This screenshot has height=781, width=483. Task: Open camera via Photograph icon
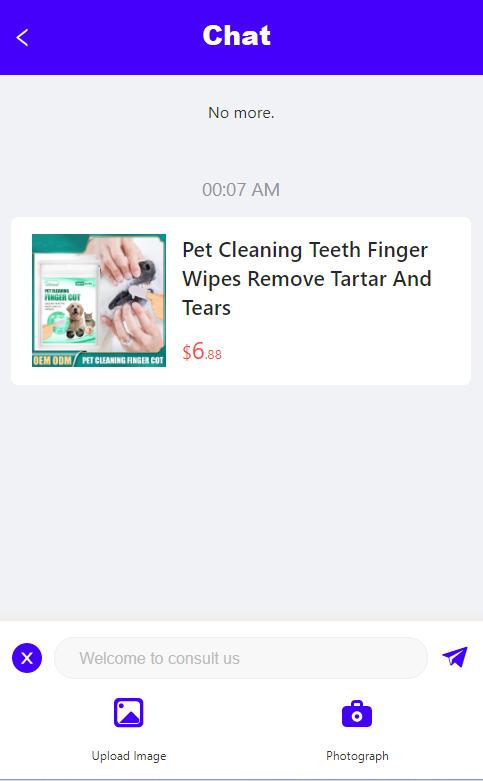pos(357,714)
